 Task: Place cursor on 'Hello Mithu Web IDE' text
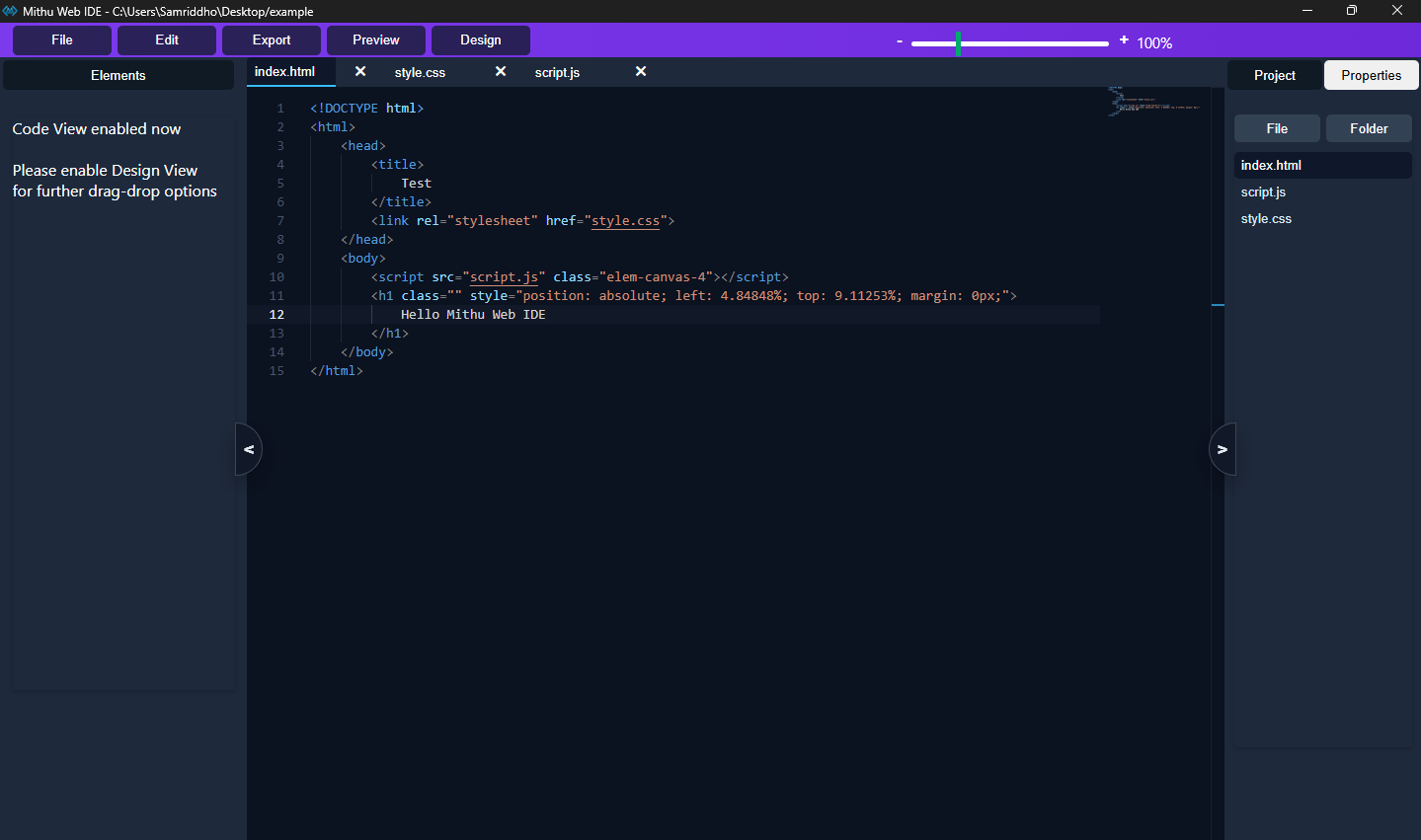[x=473, y=315]
